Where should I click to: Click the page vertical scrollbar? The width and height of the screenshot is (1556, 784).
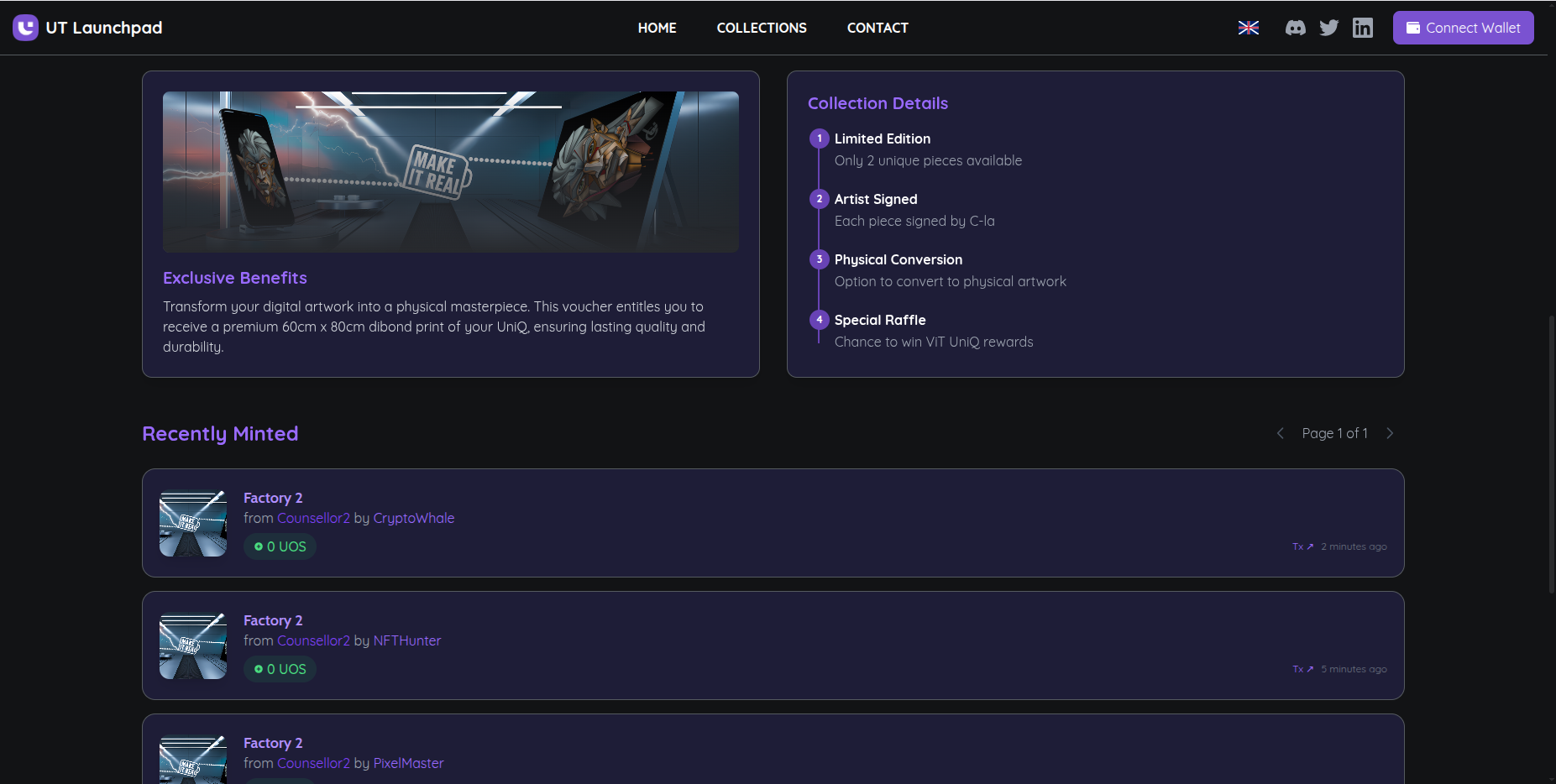pyautogui.click(x=1551, y=453)
